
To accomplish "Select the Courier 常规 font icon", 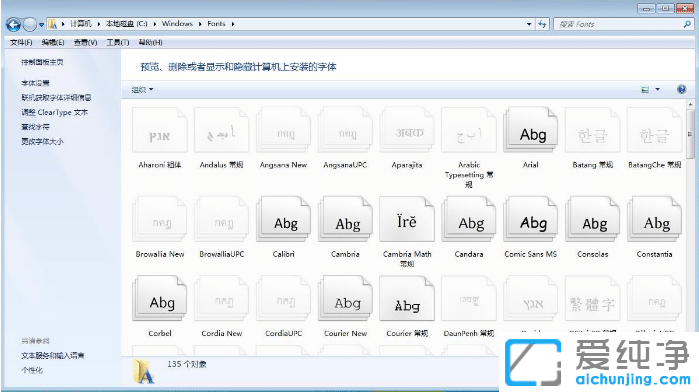I will pyautogui.click(x=407, y=298).
